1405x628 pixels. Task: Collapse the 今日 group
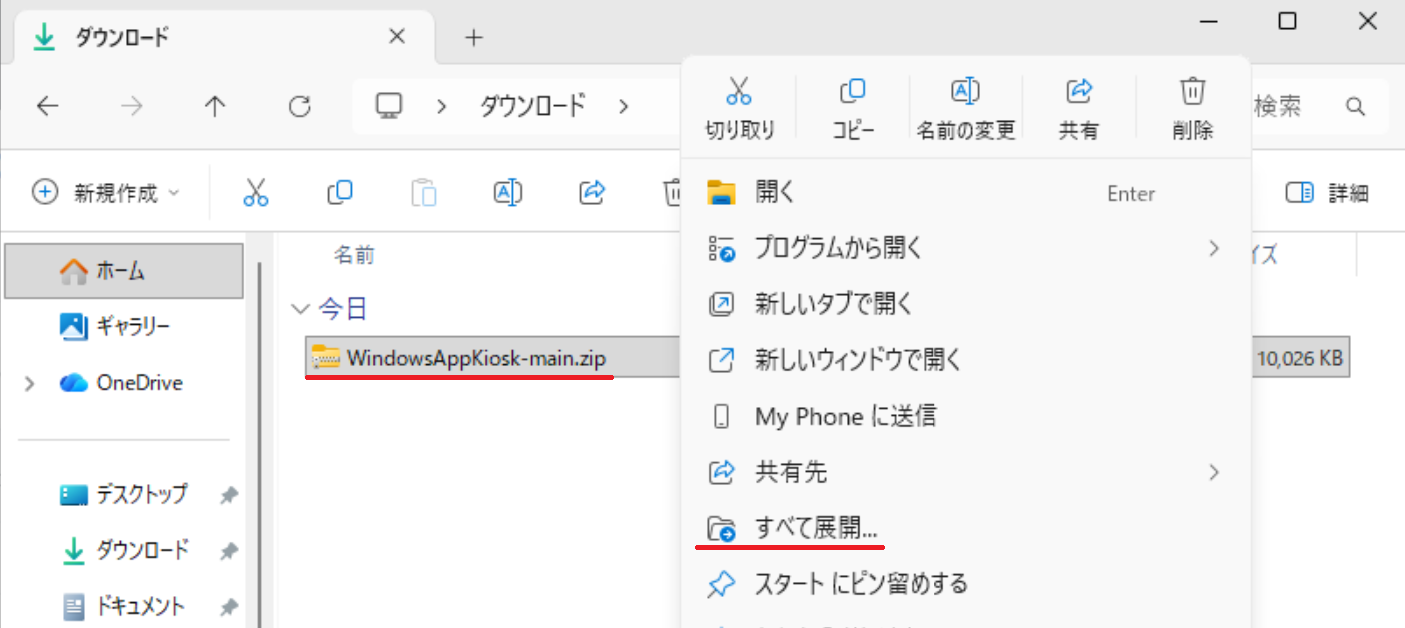pos(300,309)
